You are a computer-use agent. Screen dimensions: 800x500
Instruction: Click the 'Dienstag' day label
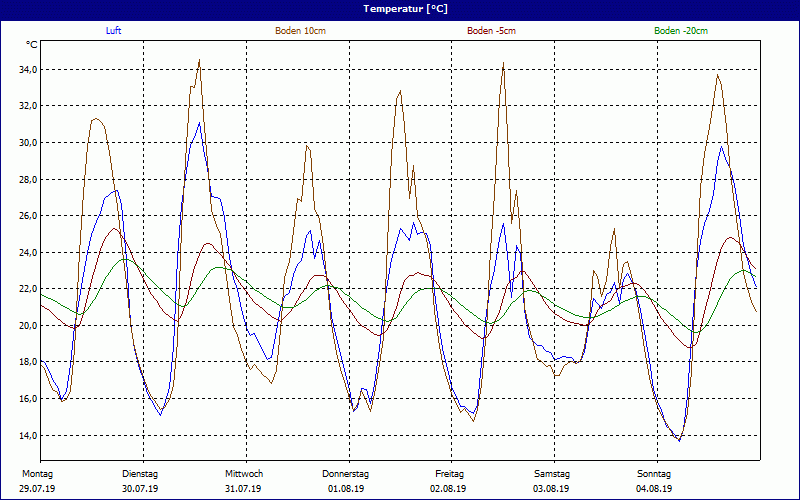click(x=140, y=474)
